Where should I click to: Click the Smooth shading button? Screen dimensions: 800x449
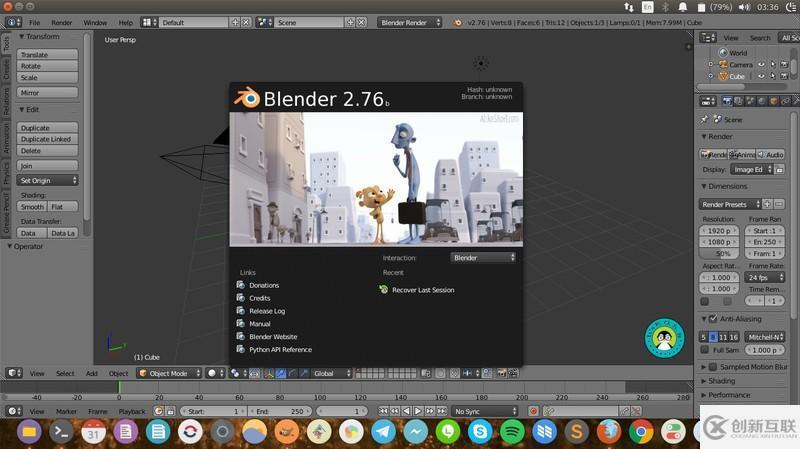pyautogui.click(x=33, y=207)
